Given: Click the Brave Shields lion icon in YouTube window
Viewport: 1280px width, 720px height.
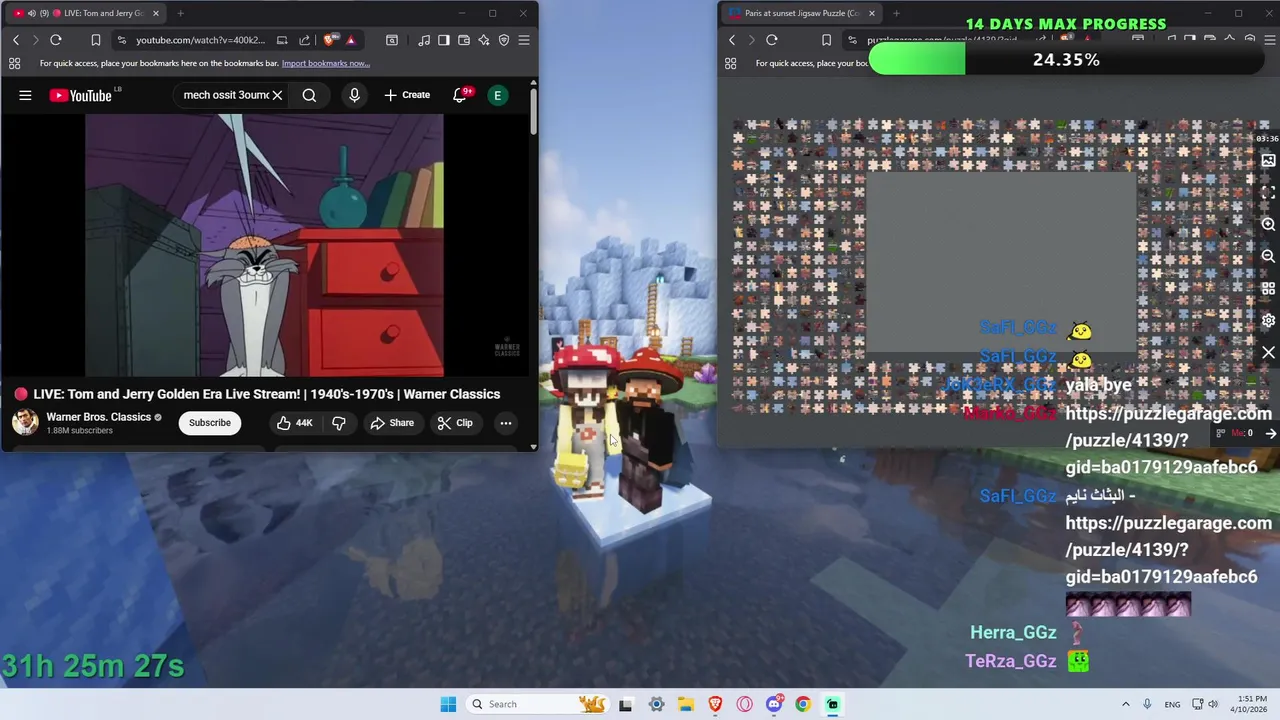Looking at the screenshot, I should (329, 40).
